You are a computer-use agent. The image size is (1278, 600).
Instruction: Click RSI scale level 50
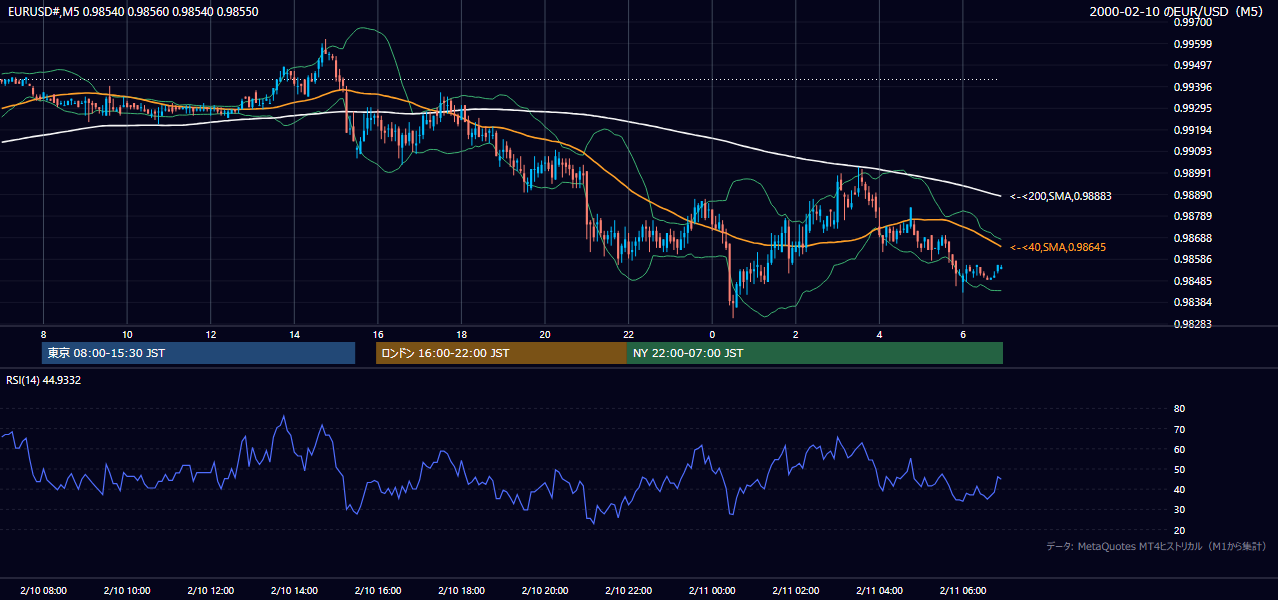pos(1179,469)
